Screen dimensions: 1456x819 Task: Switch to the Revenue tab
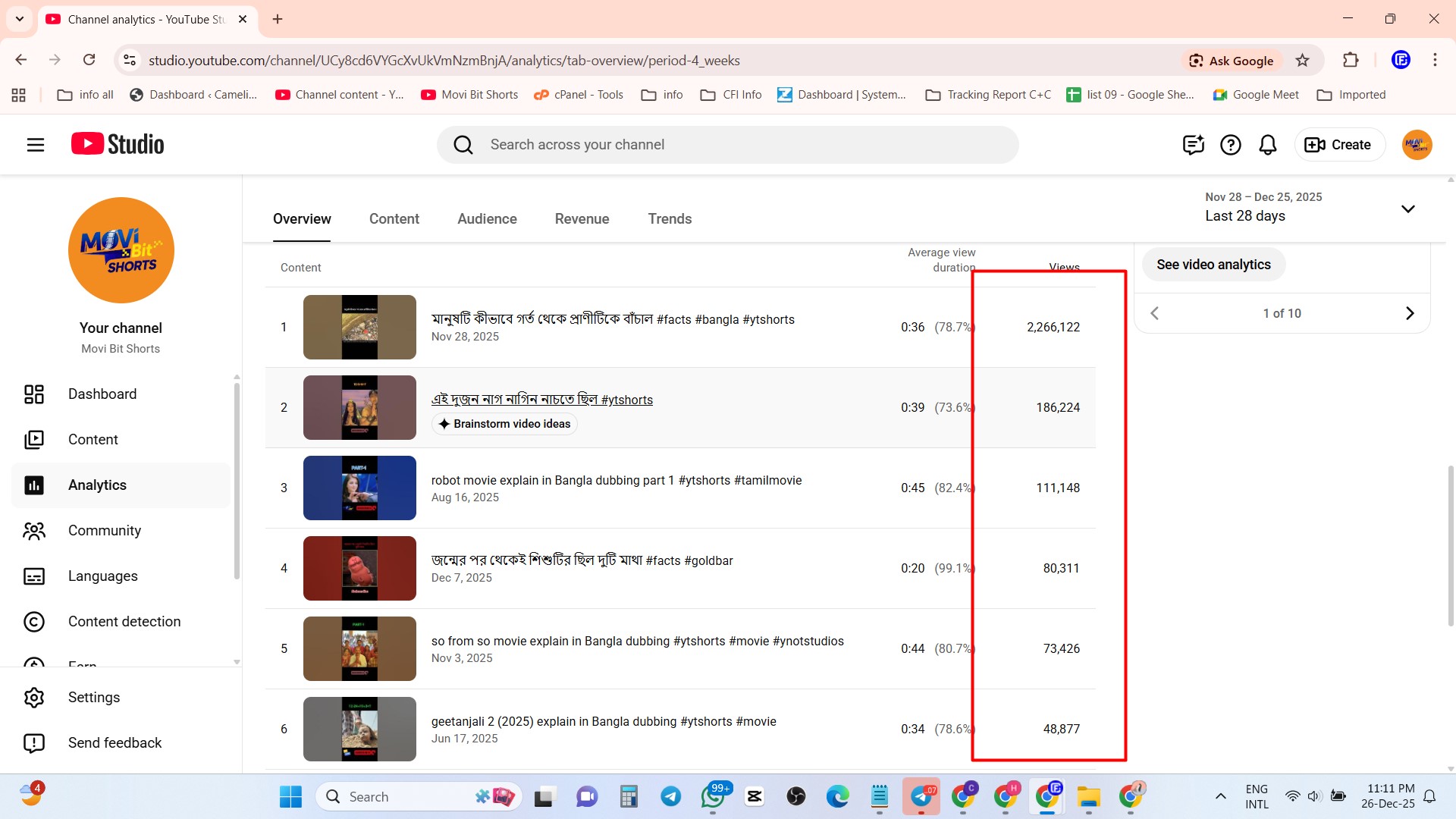(582, 219)
